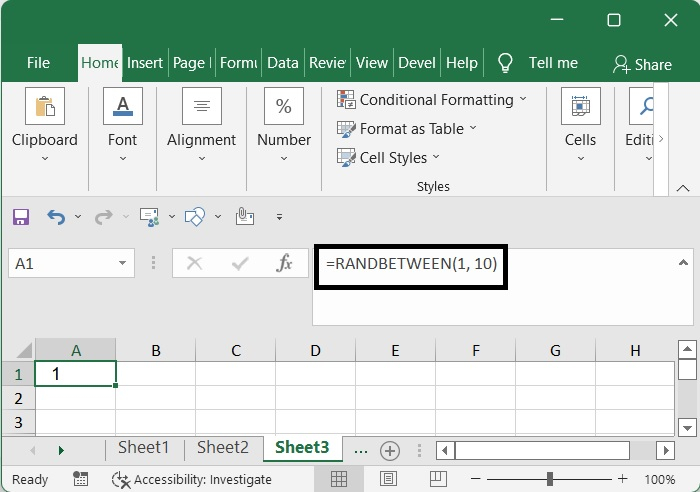The width and height of the screenshot is (700, 492).
Task: Click the Tell me lightbulb icon
Action: point(505,63)
